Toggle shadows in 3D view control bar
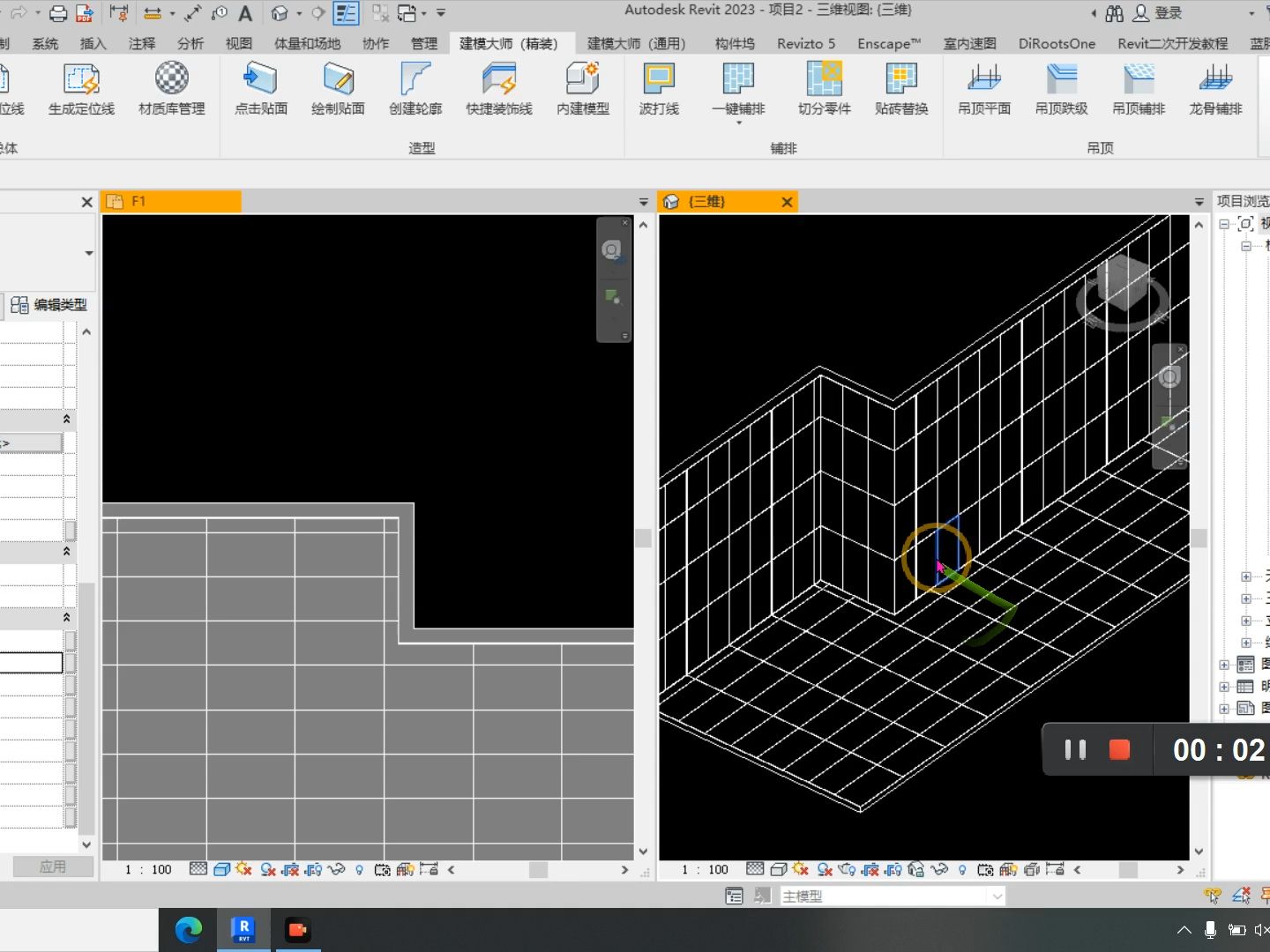 click(825, 869)
